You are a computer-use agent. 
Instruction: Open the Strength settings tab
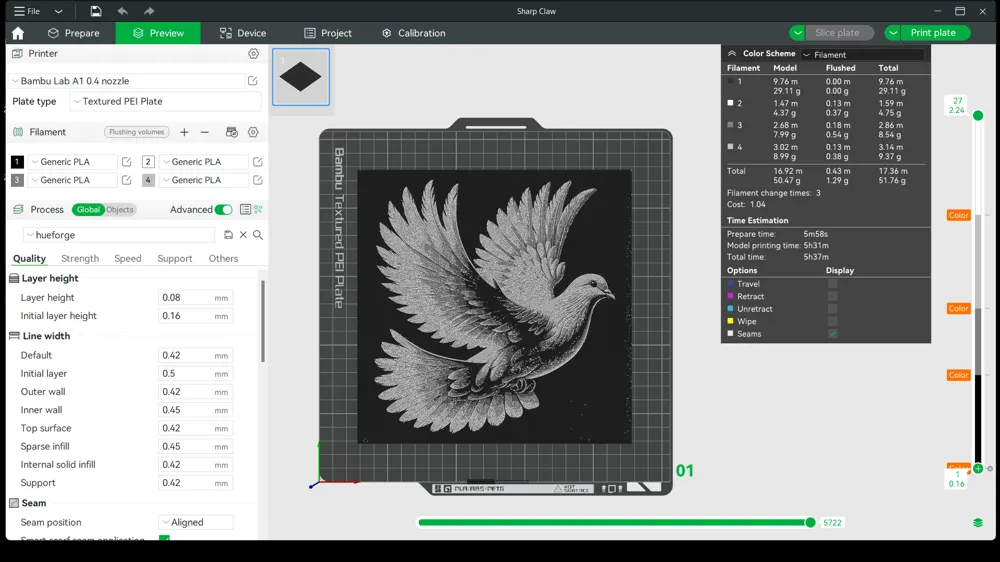[80, 258]
